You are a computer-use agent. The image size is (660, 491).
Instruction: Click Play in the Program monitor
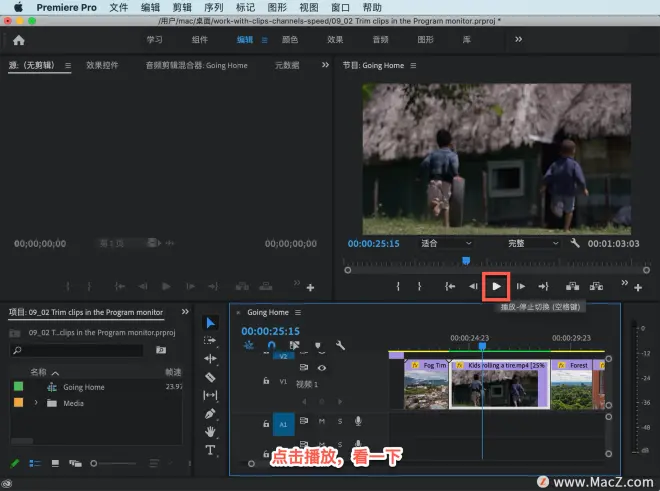point(496,287)
